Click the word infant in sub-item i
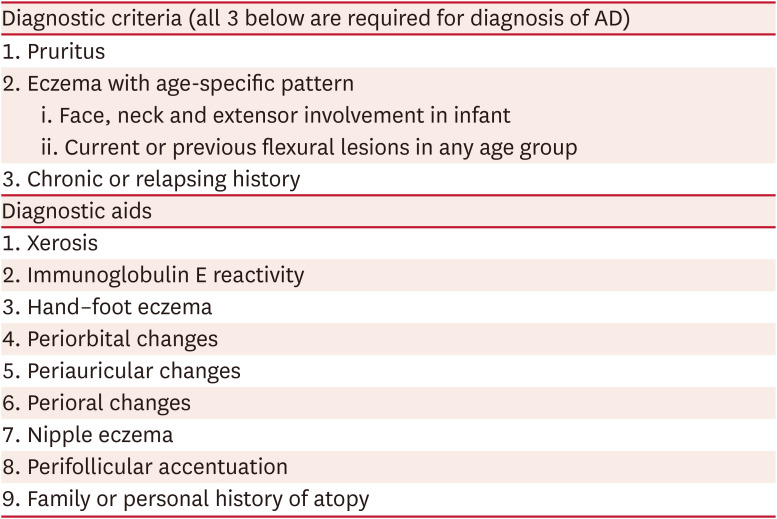The width and height of the screenshot is (777, 519). click(484, 116)
